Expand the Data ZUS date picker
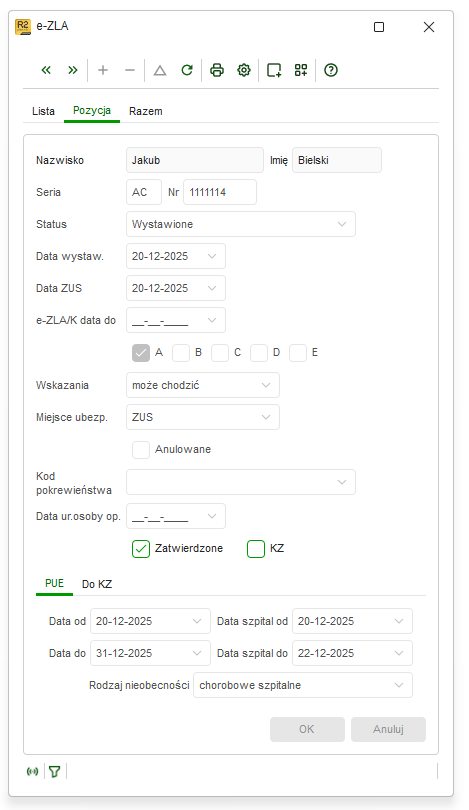This screenshot has height=810, width=469. tap(212, 288)
